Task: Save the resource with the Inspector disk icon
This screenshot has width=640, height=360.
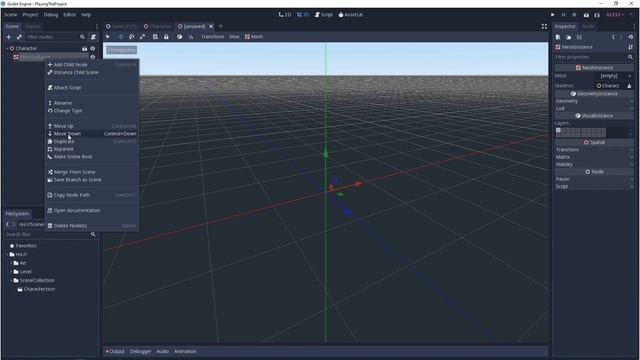Action: coord(579,37)
